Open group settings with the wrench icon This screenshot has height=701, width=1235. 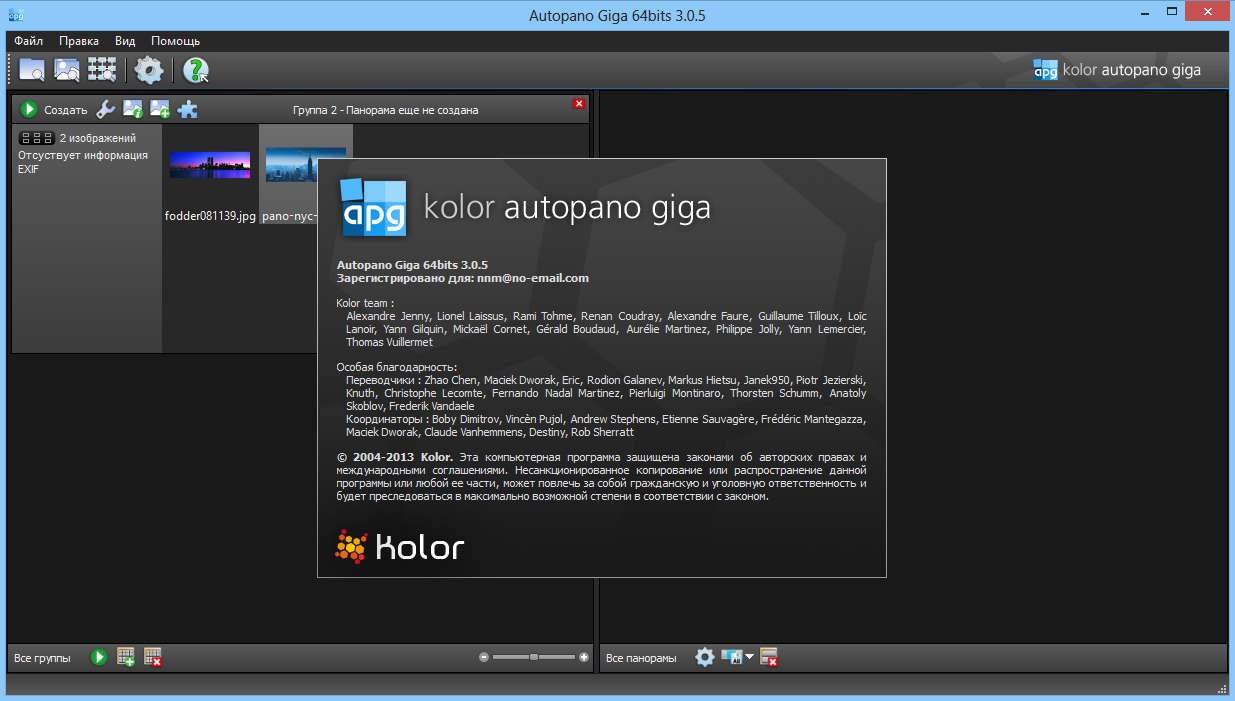pyautogui.click(x=106, y=109)
